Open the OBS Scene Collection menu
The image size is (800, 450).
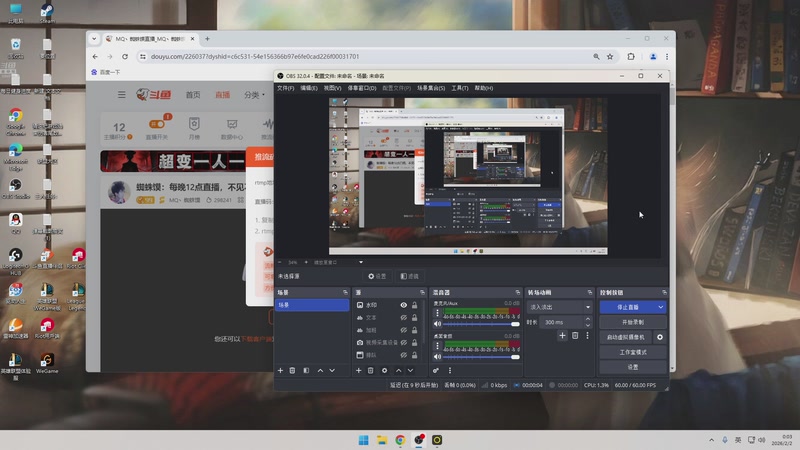(x=431, y=88)
